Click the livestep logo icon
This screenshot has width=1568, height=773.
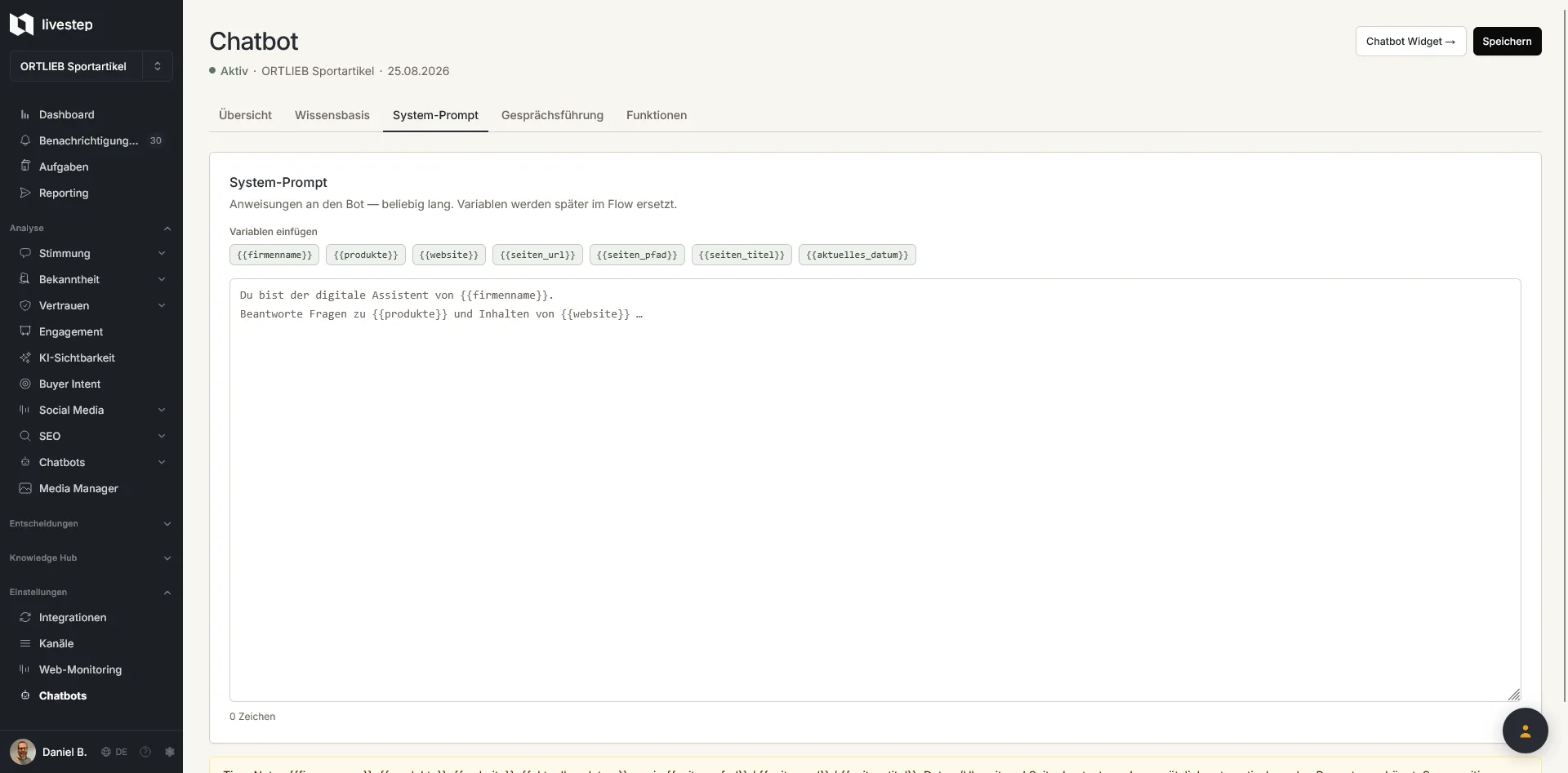click(21, 24)
